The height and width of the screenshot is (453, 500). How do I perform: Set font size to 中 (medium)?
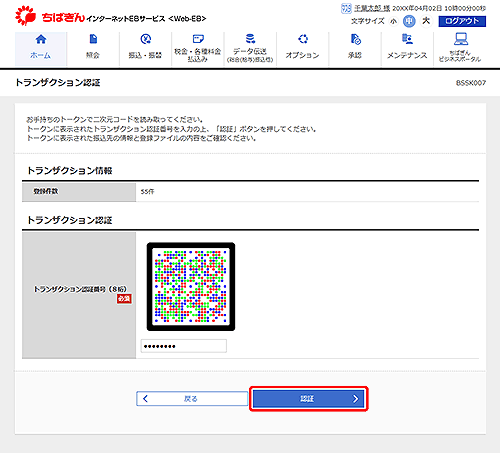409,21
